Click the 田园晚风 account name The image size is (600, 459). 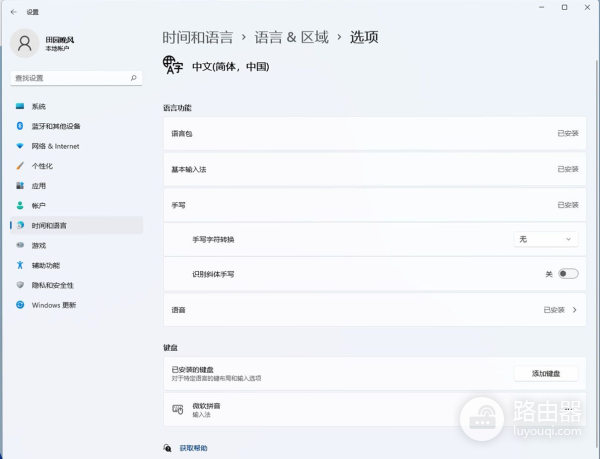(60, 39)
